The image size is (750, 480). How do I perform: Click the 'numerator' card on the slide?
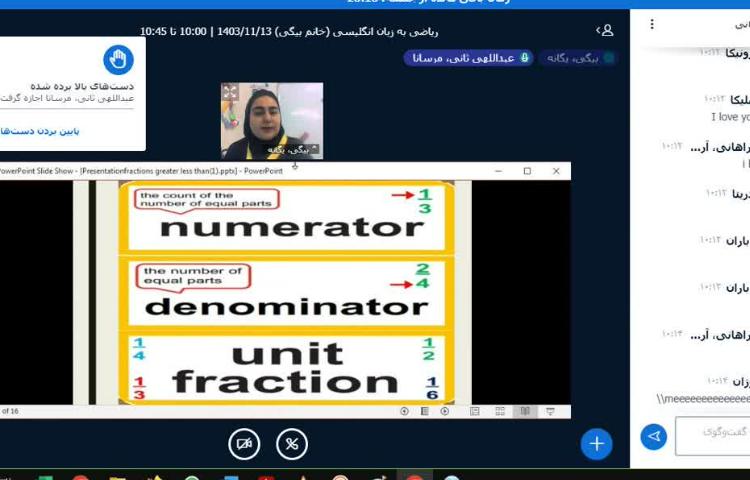[287, 217]
